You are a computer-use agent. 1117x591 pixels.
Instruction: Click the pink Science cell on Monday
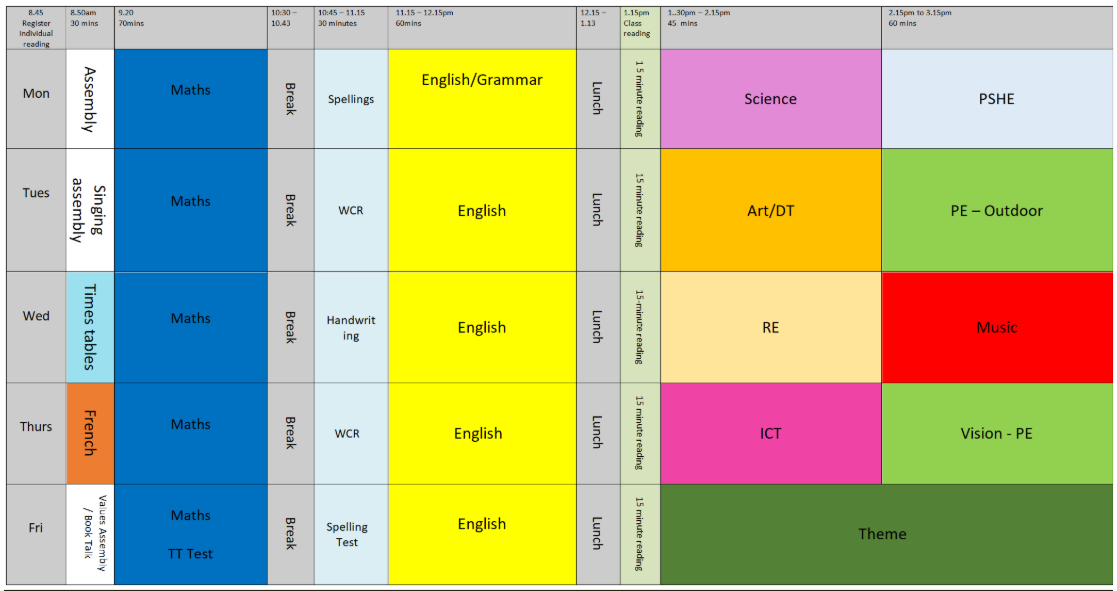click(770, 99)
